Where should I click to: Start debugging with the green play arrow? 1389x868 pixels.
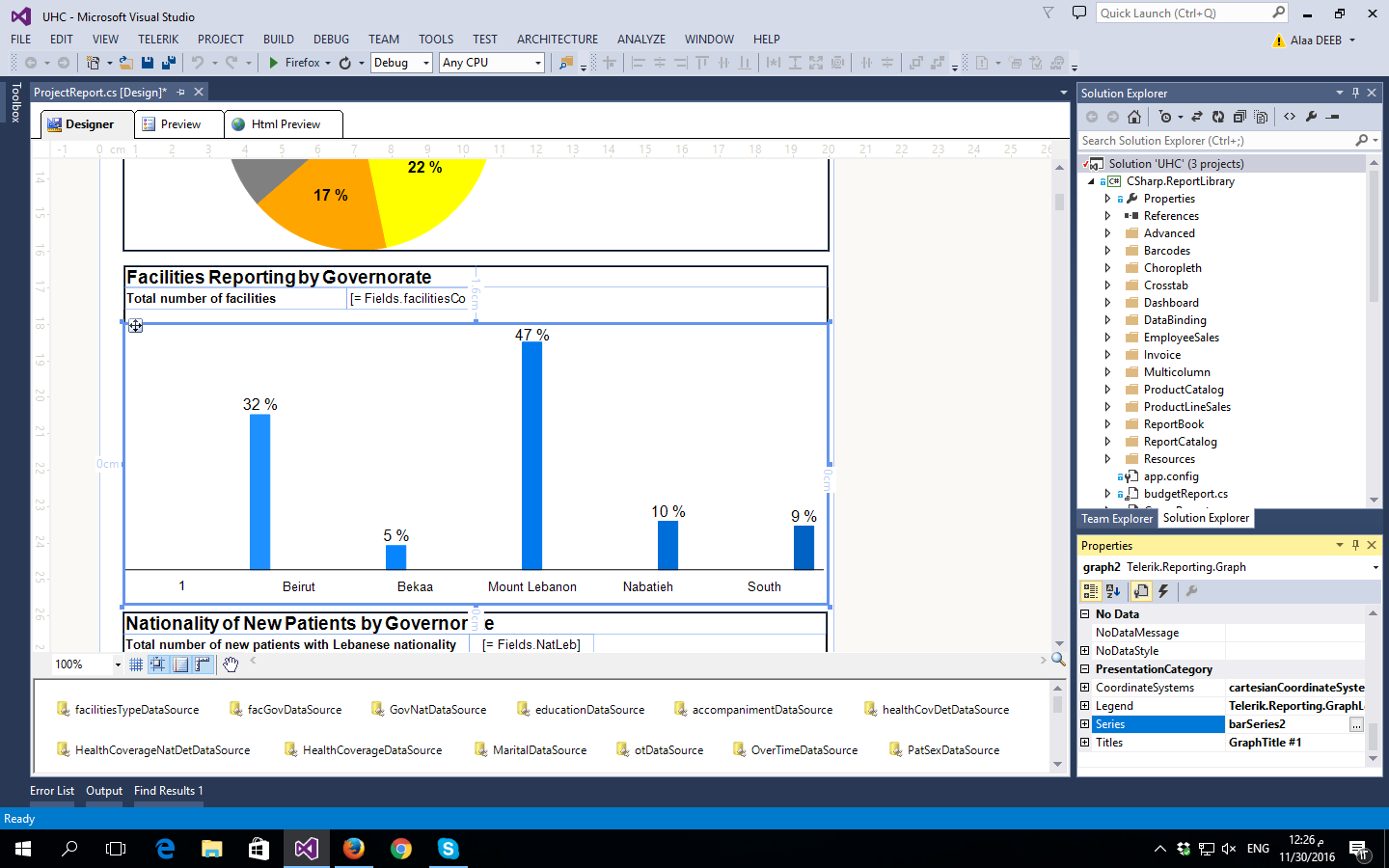(274, 63)
